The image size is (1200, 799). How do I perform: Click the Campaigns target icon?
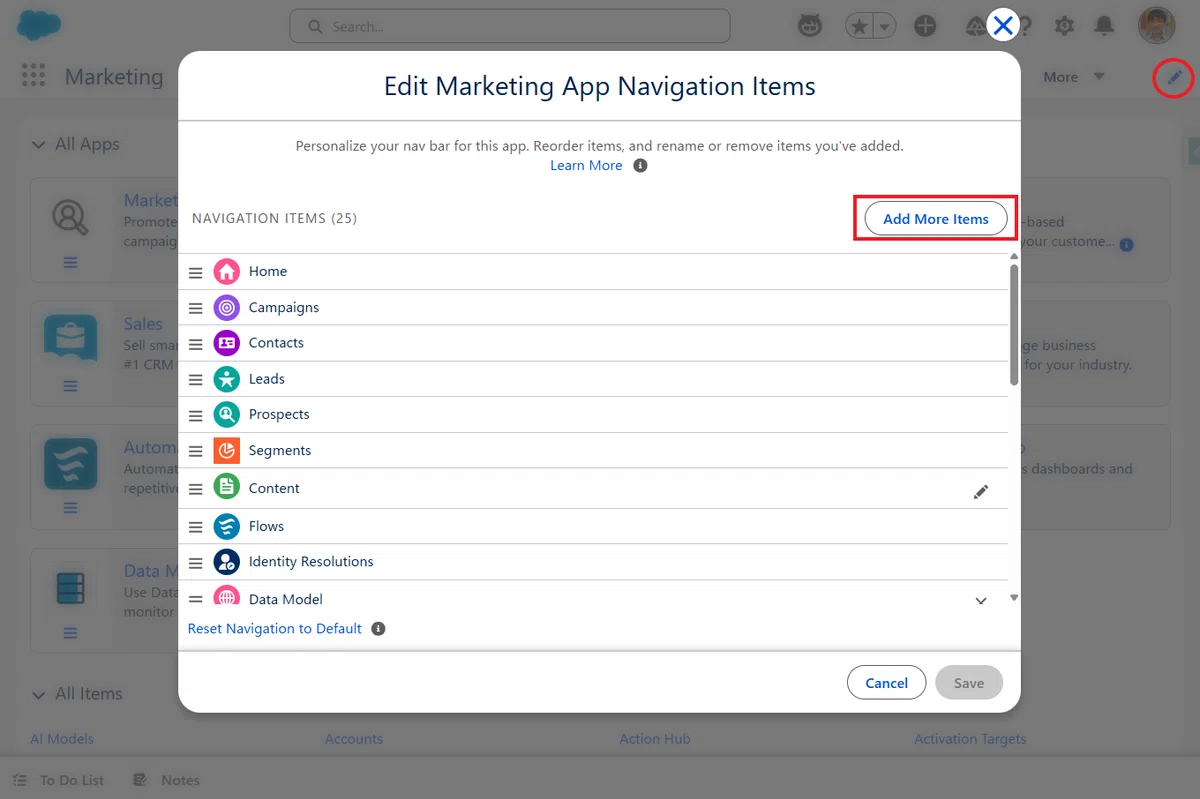[x=227, y=308]
